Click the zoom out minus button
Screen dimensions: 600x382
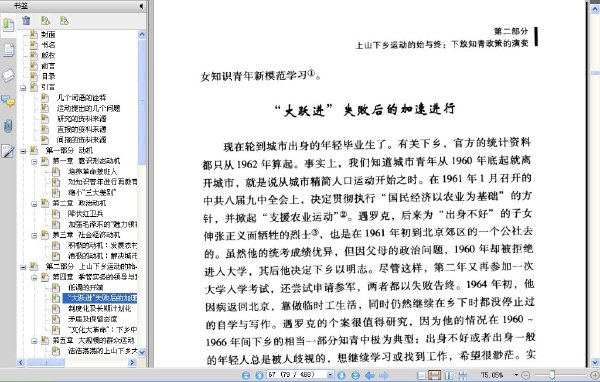525,375
